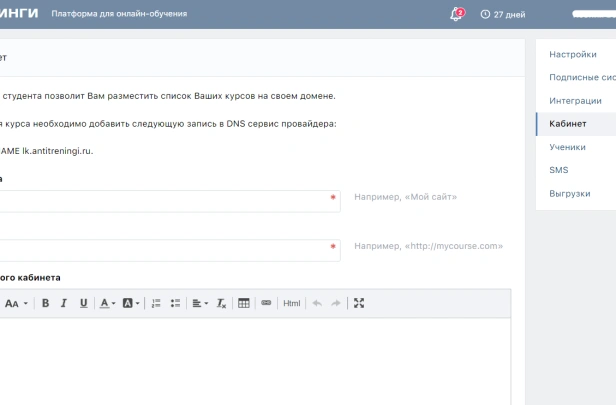616x405 pixels.
Task: Clear text formatting in the editor
Action: click(x=222, y=303)
